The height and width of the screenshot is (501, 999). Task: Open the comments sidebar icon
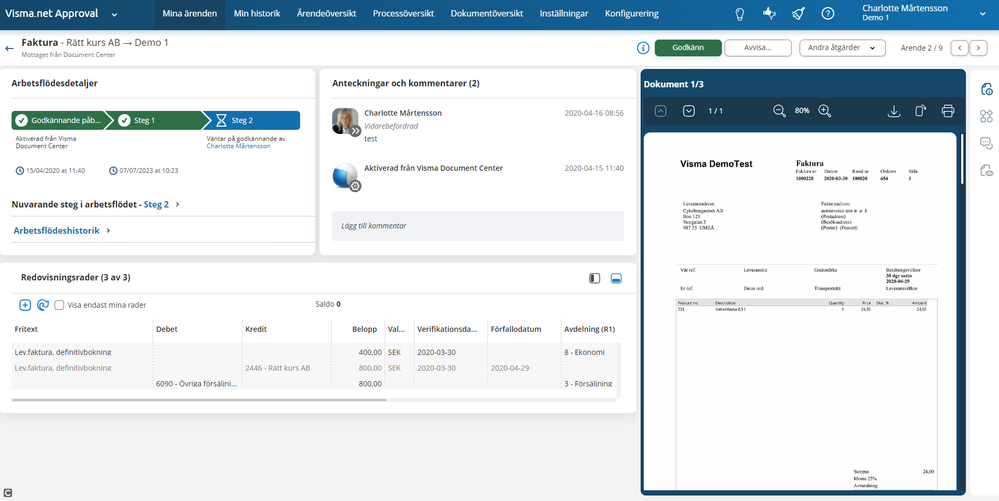tap(986, 143)
